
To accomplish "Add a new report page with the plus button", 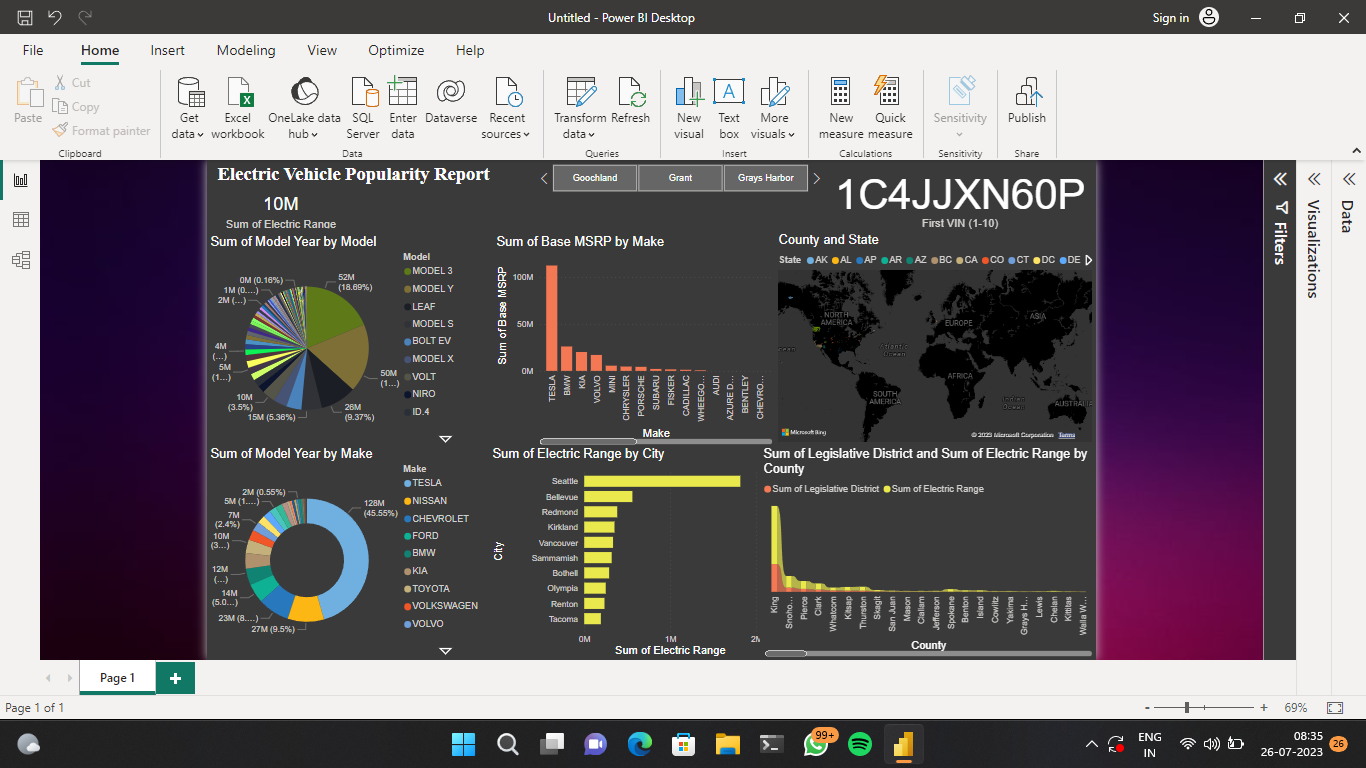I will (x=175, y=677).
